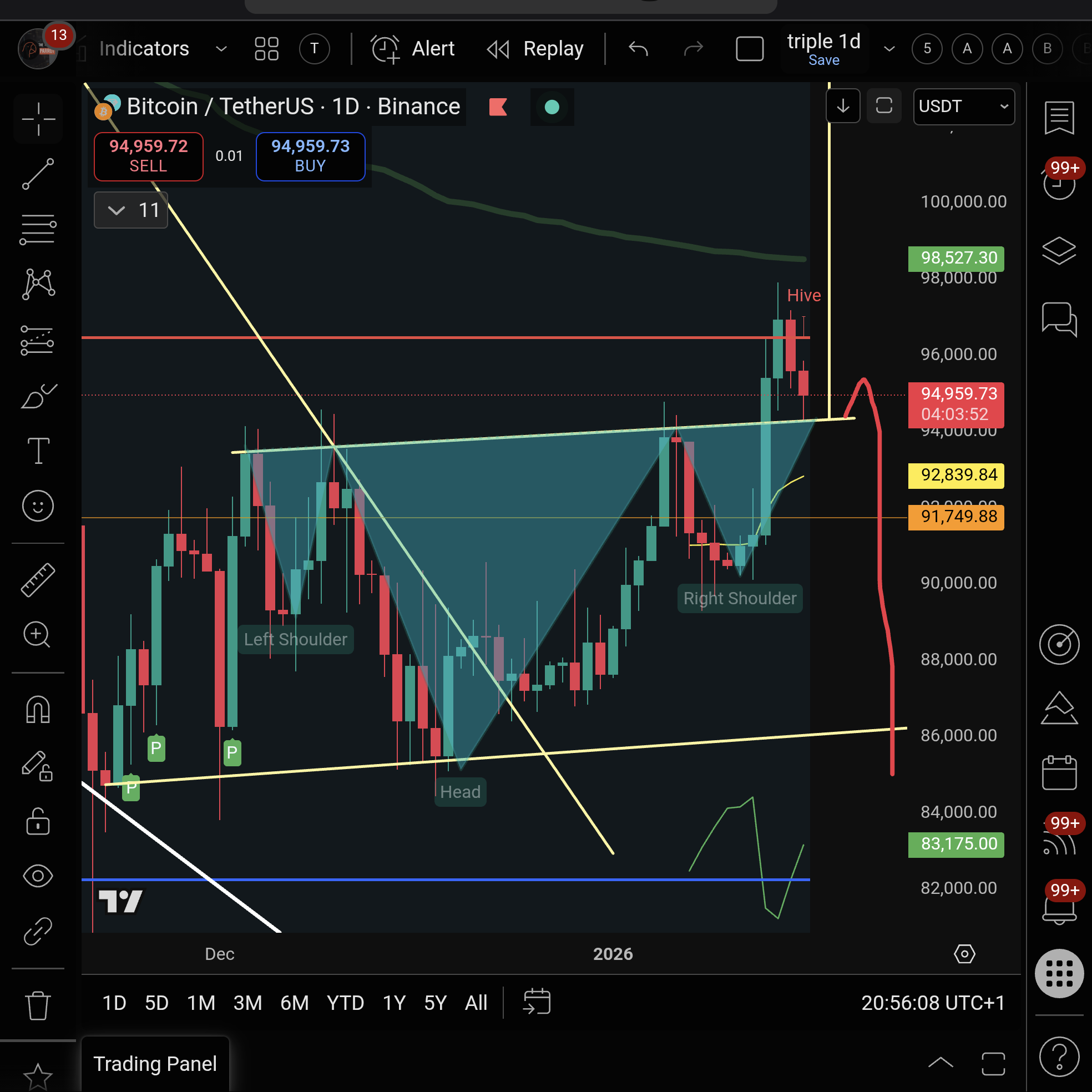Image resolution: width=1092 pixels, height=1092 pixels.
Task: Click the 94,959.72 SELL button
Action: pos(148,156)
